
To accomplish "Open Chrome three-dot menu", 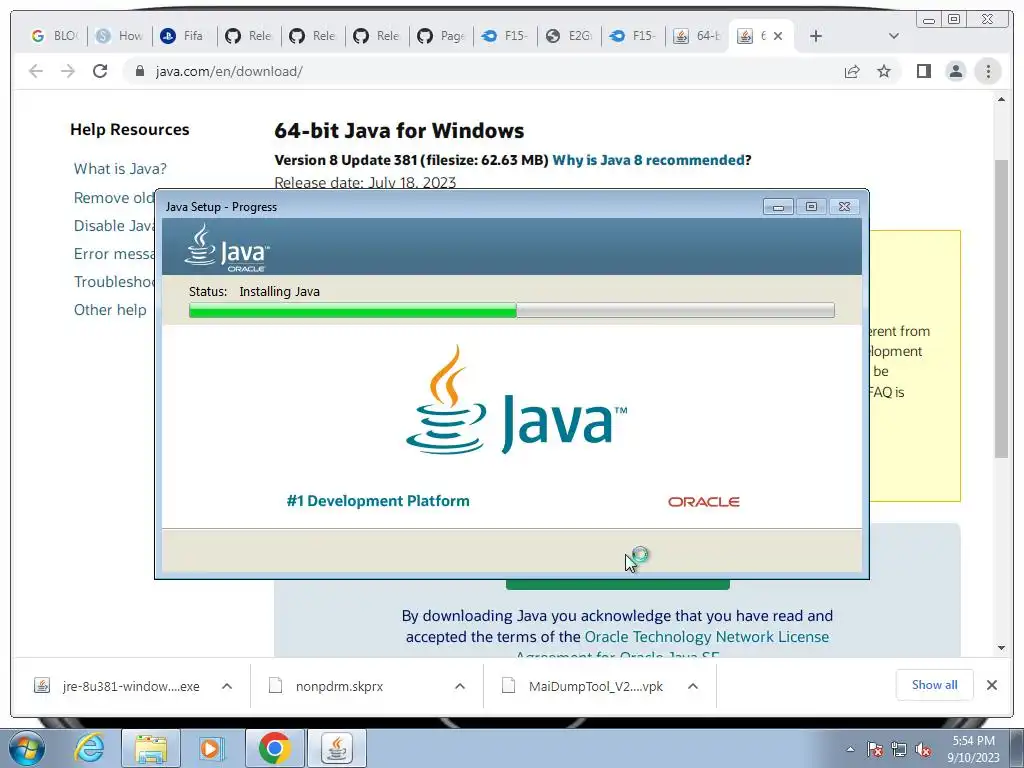I will 988,71.
